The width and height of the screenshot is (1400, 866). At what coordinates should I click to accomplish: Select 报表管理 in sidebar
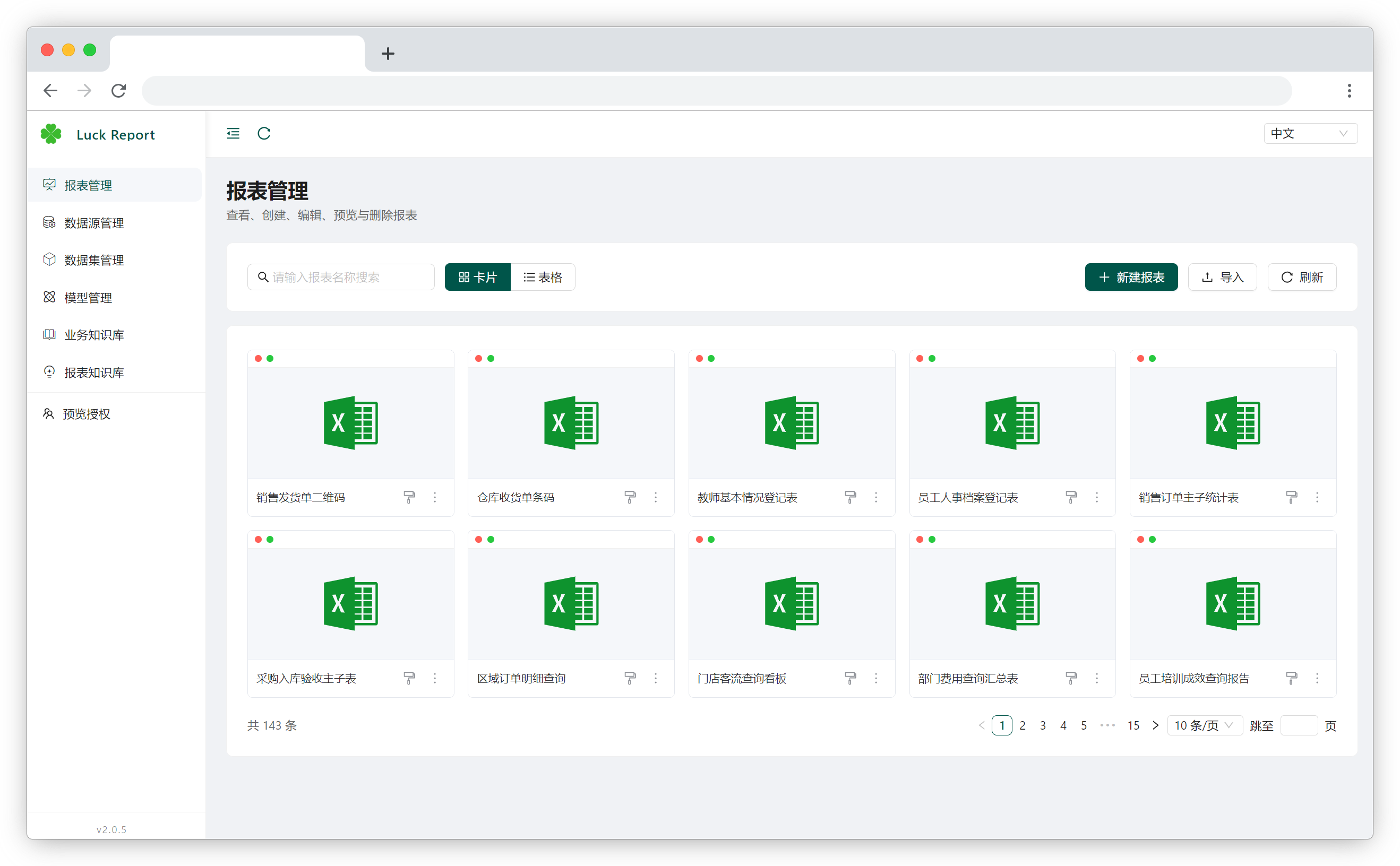[x=115, y=185]
